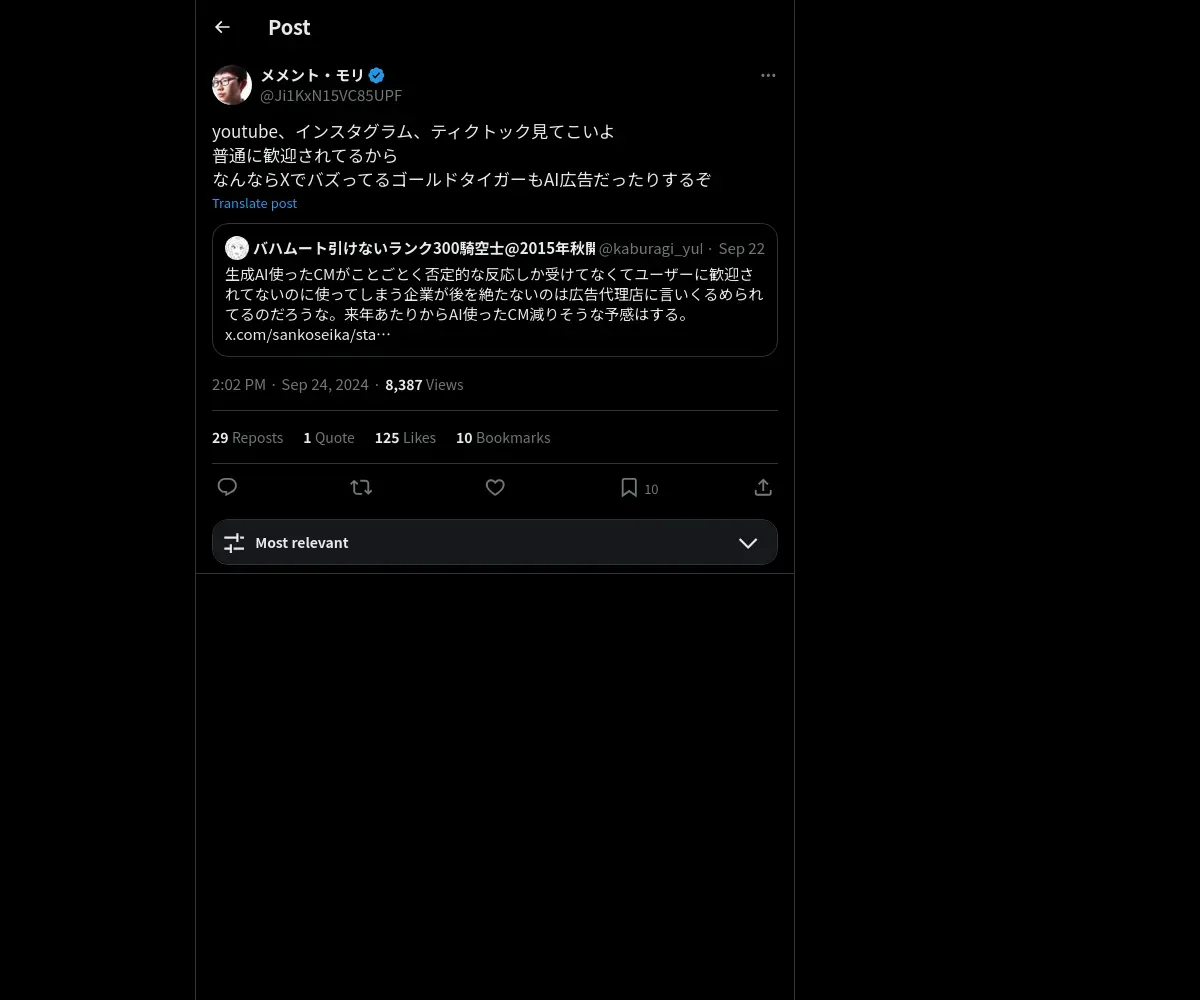Click the reply speech bubble icon

tap(227, 487)
